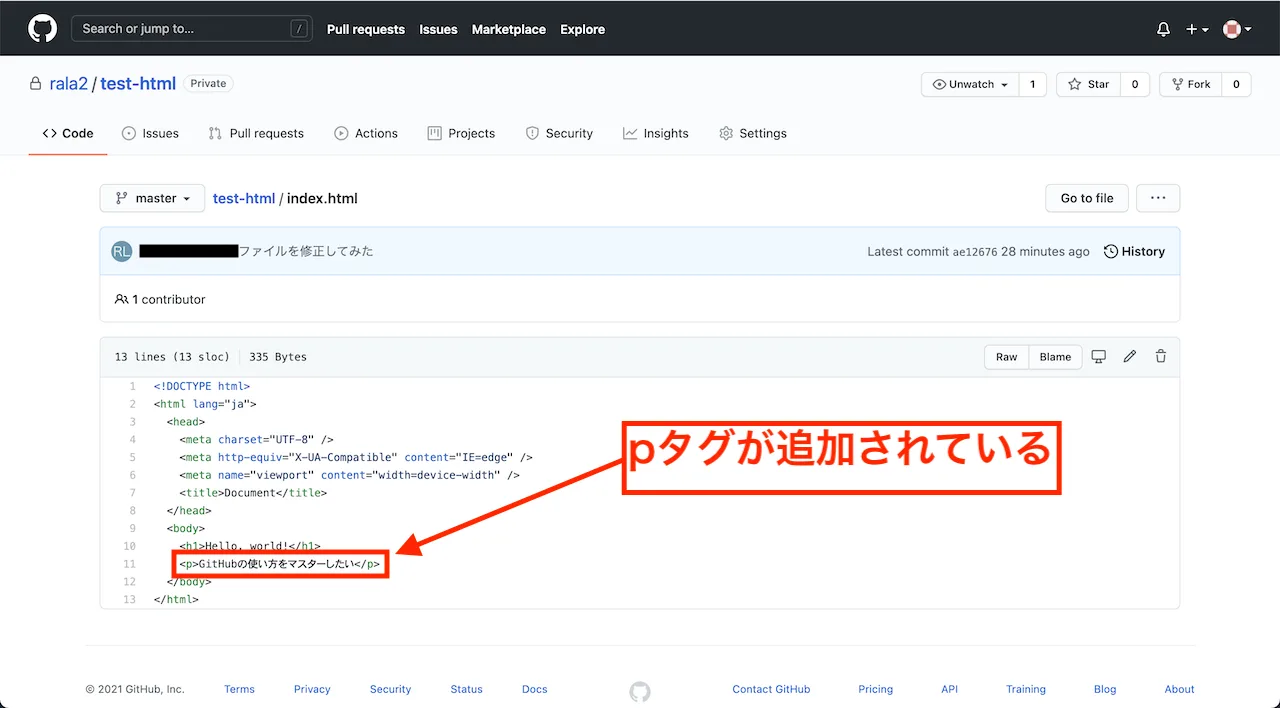Open the Projects tab
The width and height of the screenshot is (1280, 708).
pos(461,133)
